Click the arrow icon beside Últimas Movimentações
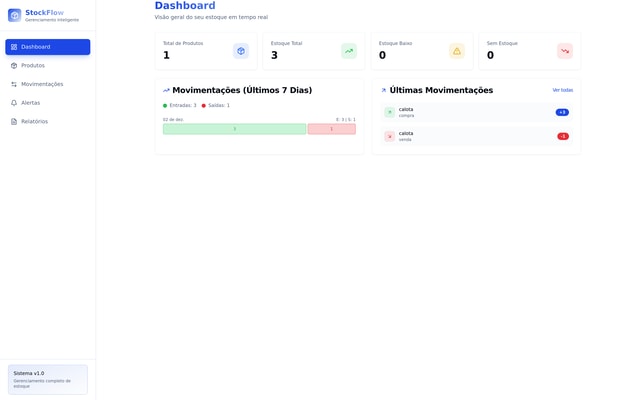Viewport: 640px width, 400px height. click(x=383, y=90)
